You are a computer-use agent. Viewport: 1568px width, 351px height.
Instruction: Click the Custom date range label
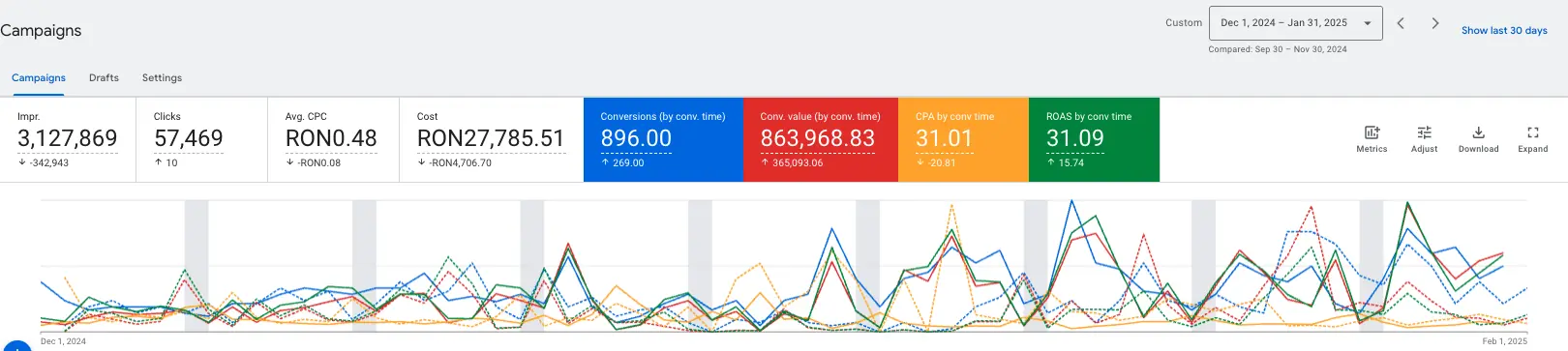(1184, 22)
